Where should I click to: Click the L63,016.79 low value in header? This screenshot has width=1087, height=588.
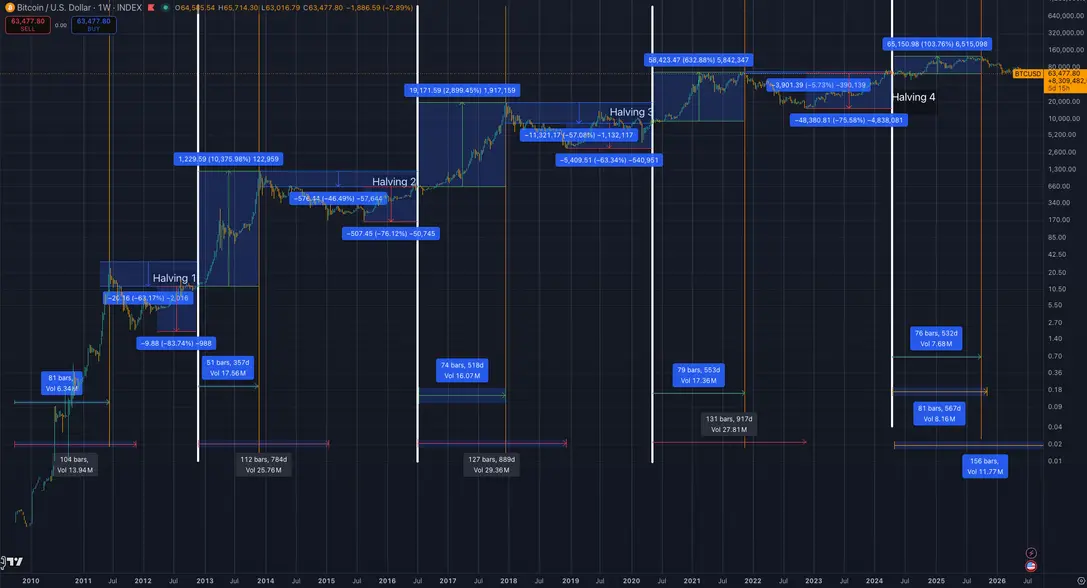click(281, 8)
